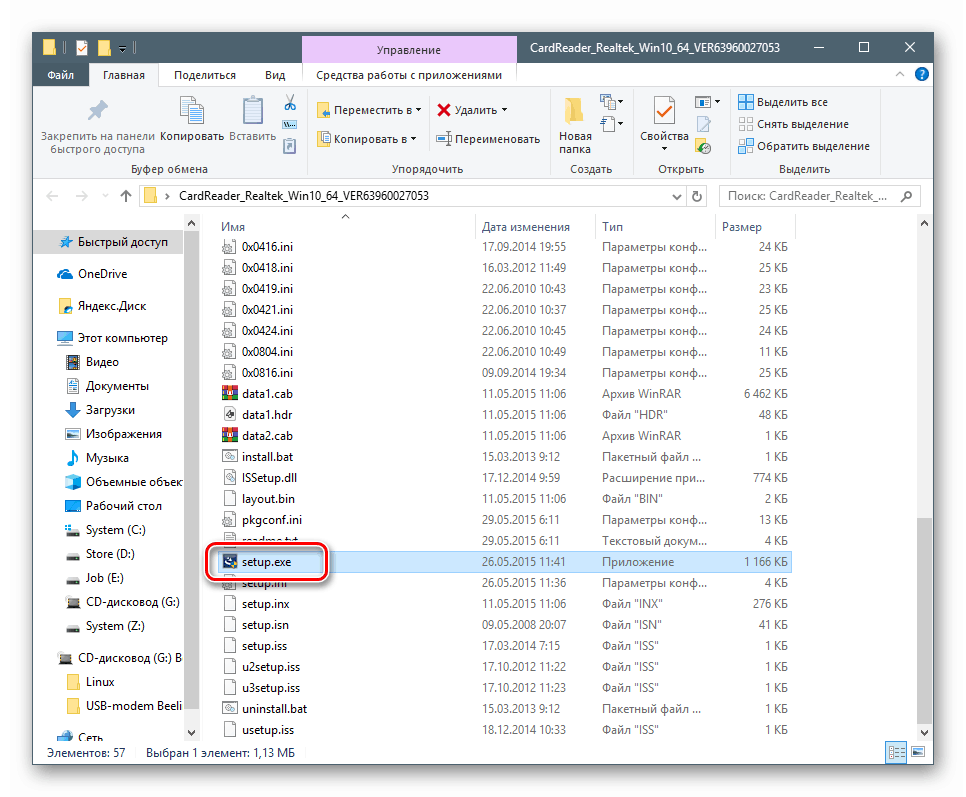Click the Pin to Quick Access icon
The image size is (966, 797).
[x=97, y=111]
